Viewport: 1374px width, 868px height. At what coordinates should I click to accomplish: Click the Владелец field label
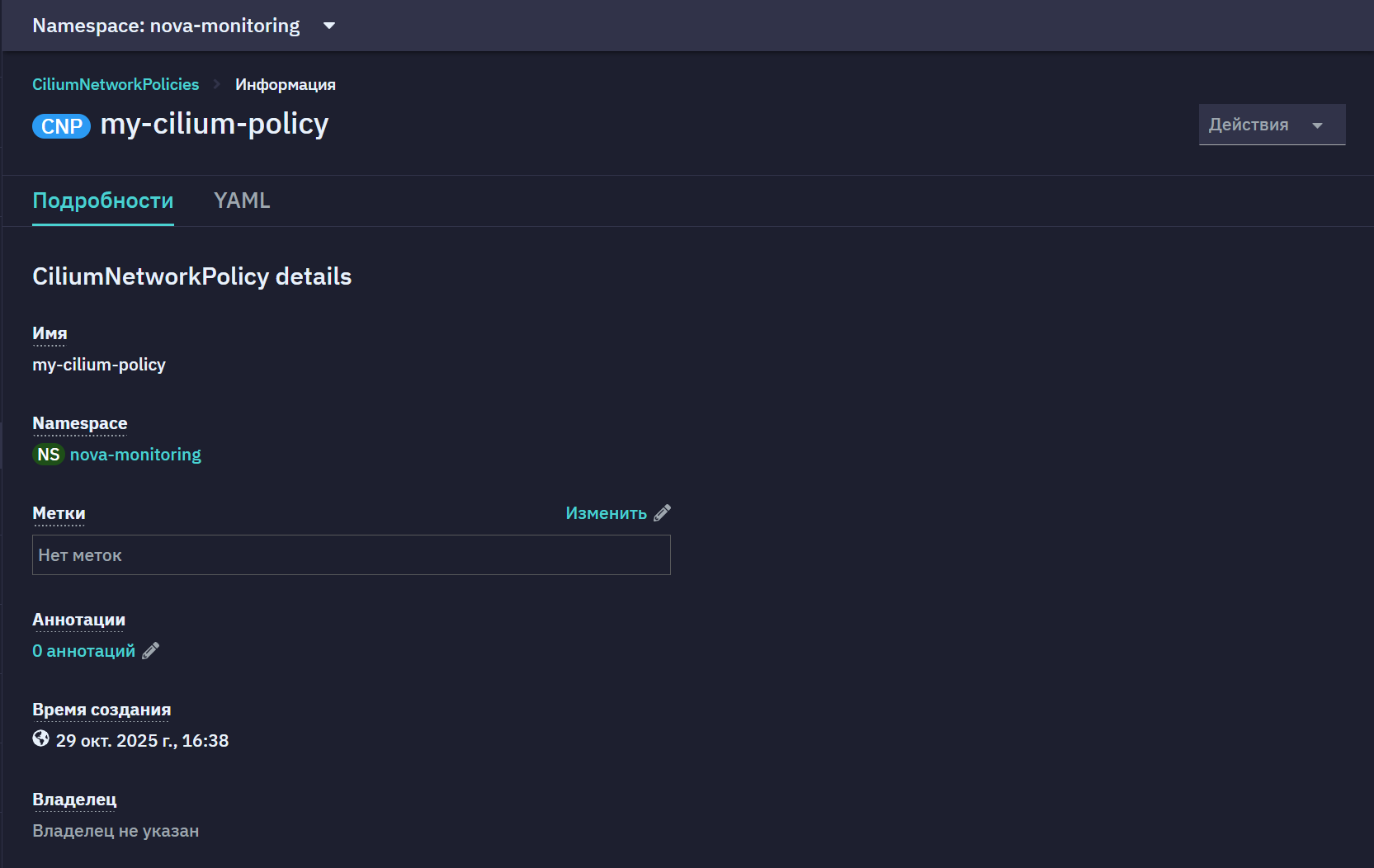(74, 800)
